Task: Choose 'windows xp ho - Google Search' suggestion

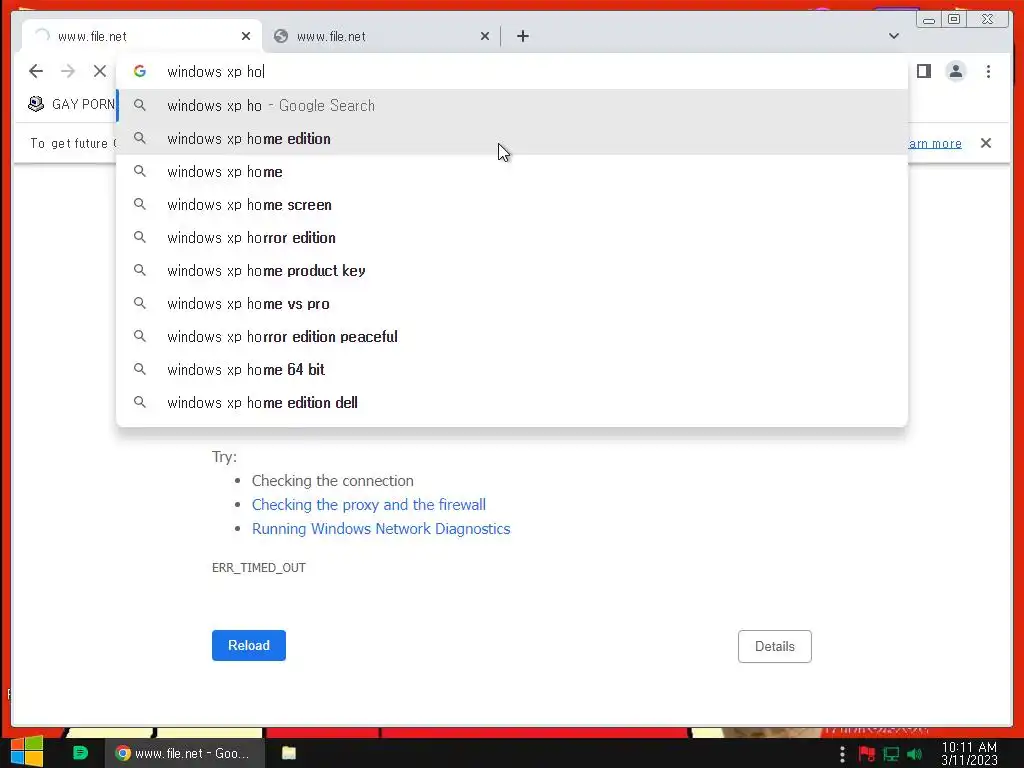Action: [512, 105]
